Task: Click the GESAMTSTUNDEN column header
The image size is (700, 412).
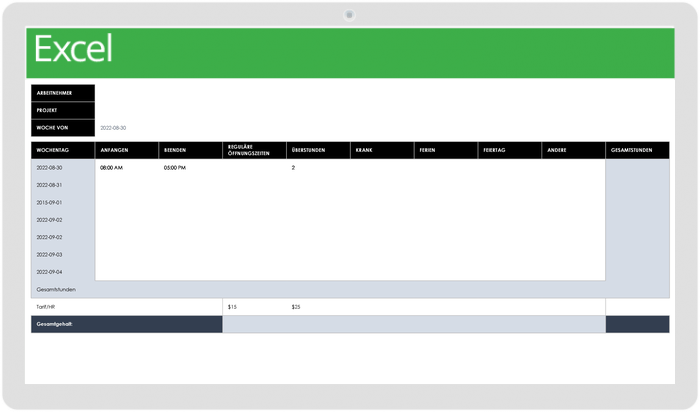Action: 638,150
